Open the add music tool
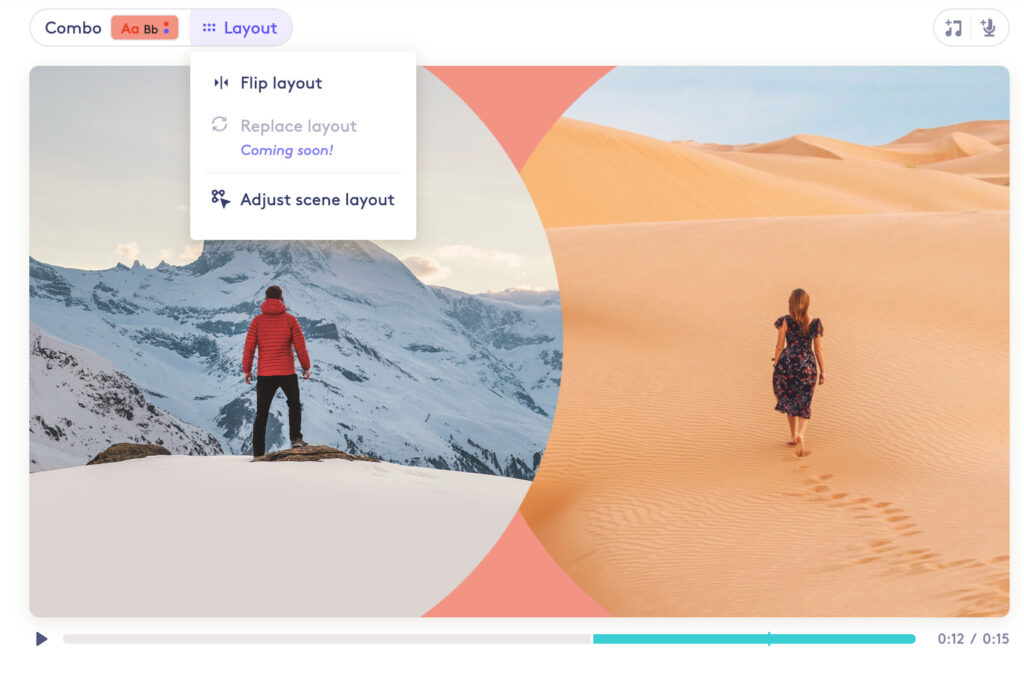Screen dimensions: 1024x676 tap(952, 28)
